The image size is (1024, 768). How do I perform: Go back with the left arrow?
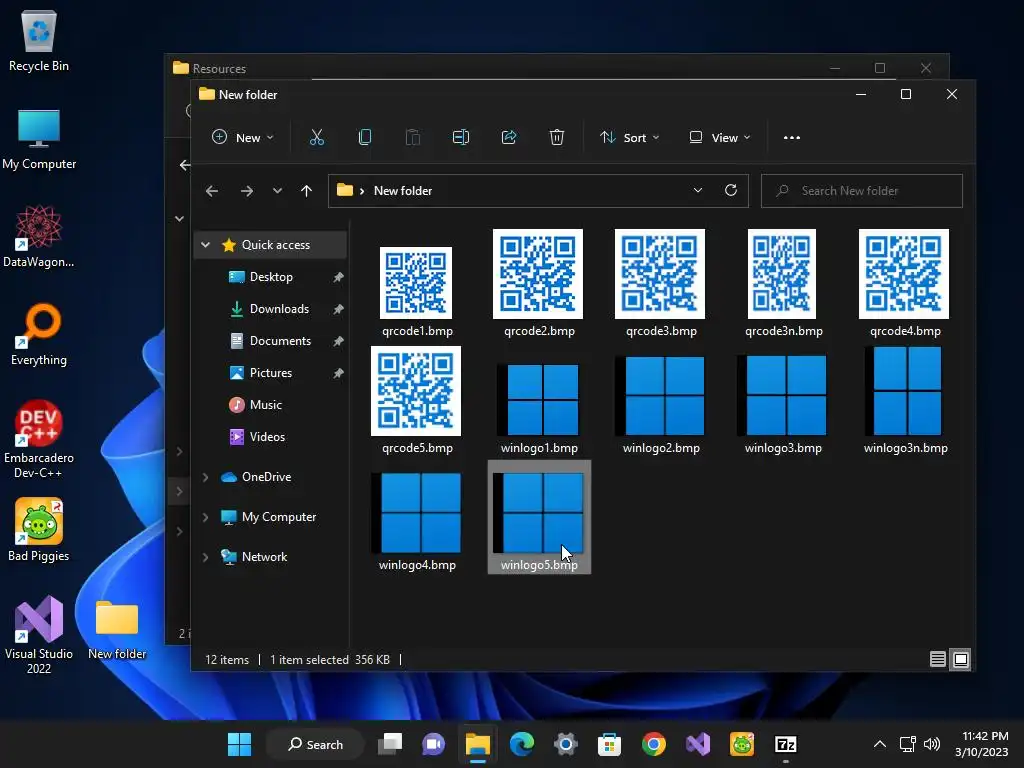click(x=212, y=191)
